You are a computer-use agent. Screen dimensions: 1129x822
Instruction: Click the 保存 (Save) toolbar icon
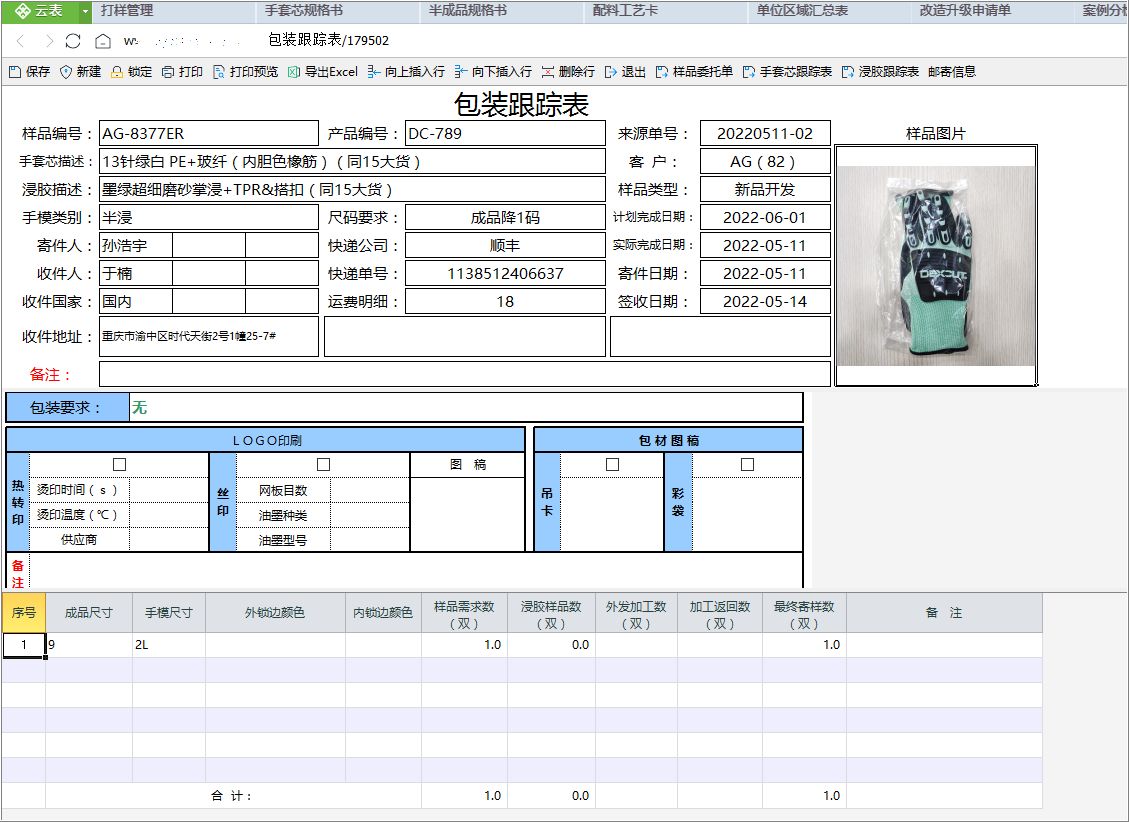(15, 72)
